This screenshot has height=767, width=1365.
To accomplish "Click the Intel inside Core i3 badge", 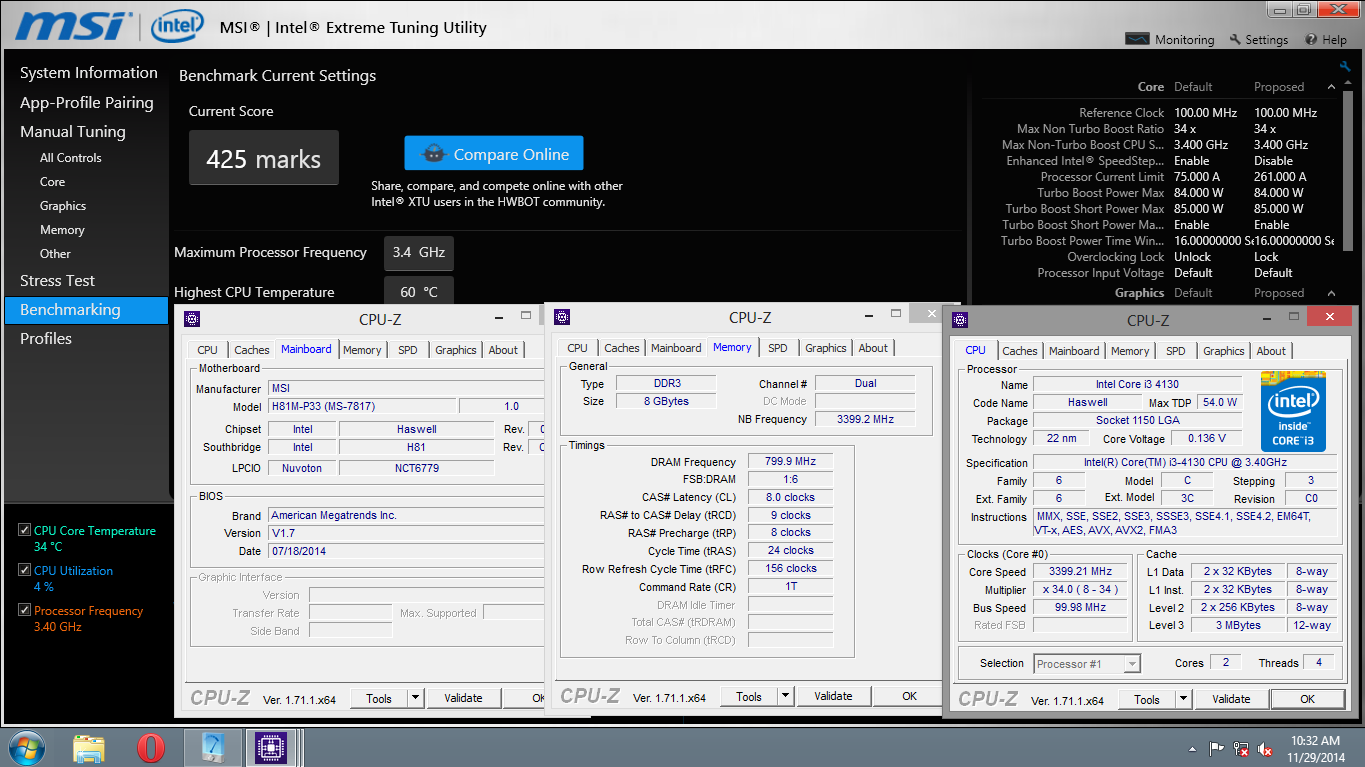I will click(x=1293, y=411).
